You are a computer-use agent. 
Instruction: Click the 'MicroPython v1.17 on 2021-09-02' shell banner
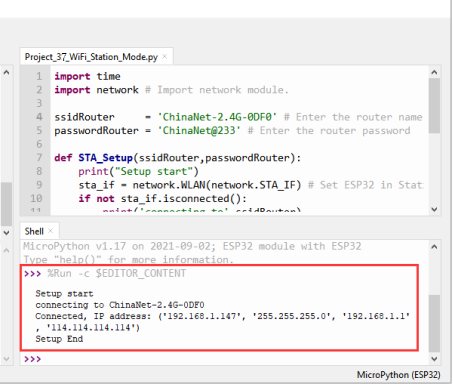click(x=117, y=246)
